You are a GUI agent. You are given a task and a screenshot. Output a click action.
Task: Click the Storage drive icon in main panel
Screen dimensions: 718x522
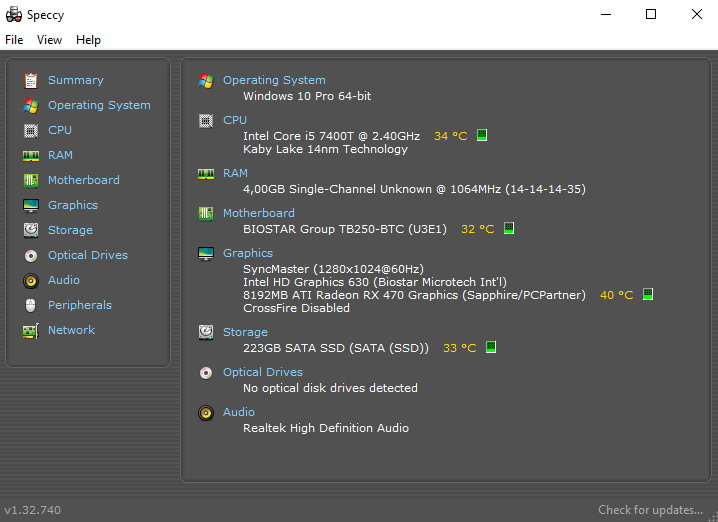pyautogui.click(x=206, y=332)
